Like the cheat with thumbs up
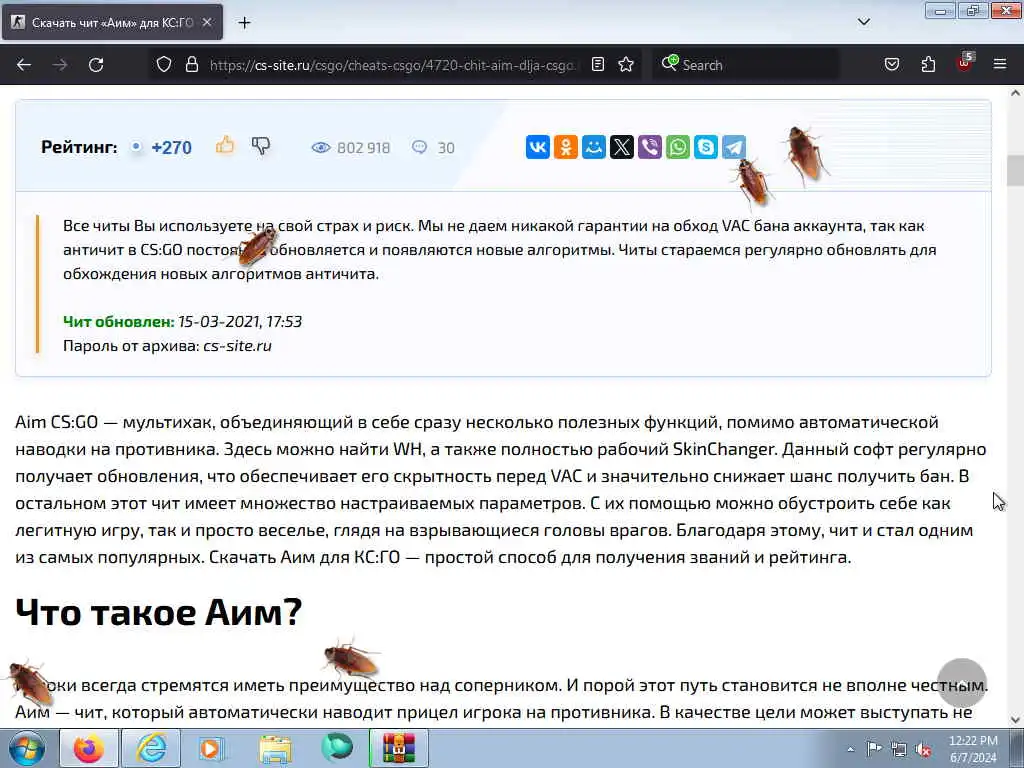The width and height of the screenshot is (1024, 768). pos(225,145)
